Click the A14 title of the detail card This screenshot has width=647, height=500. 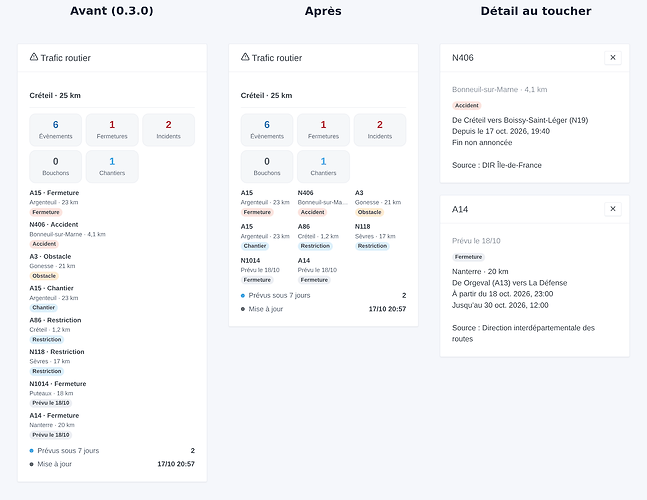460,209
